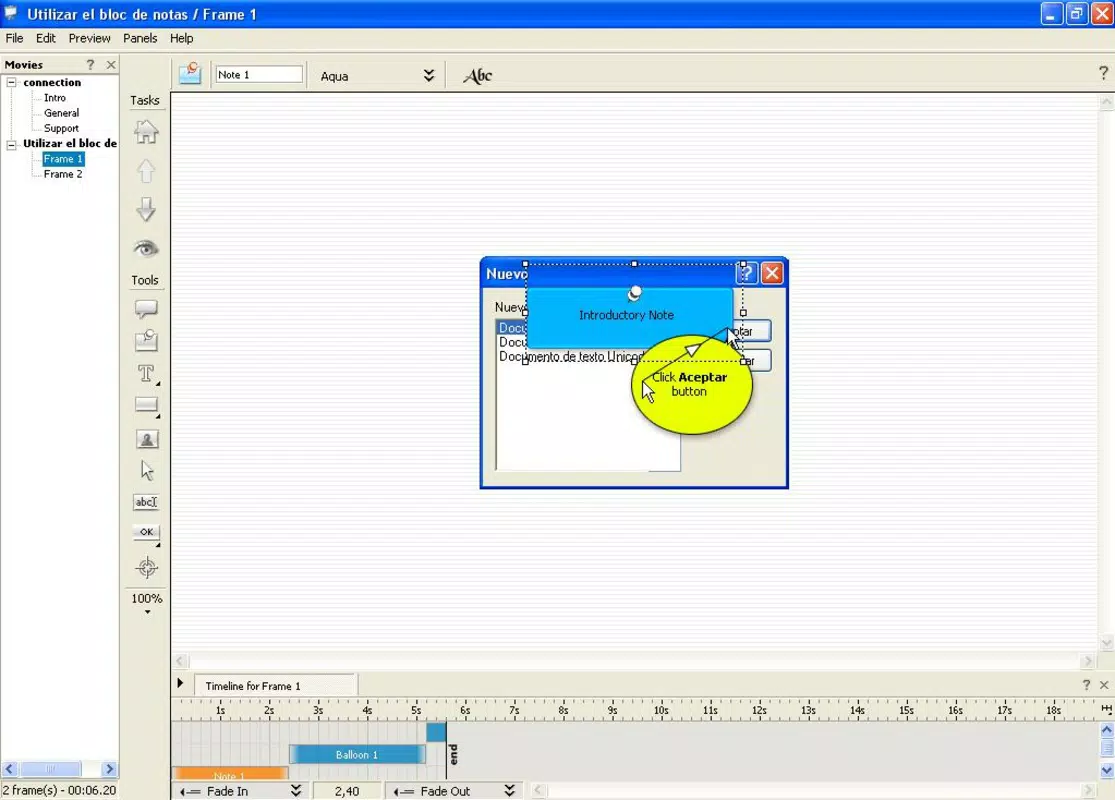The height and width of the screenshot is (800, 1115).
Task: Click the status bar frame count text
Action: tap(59, 790)
